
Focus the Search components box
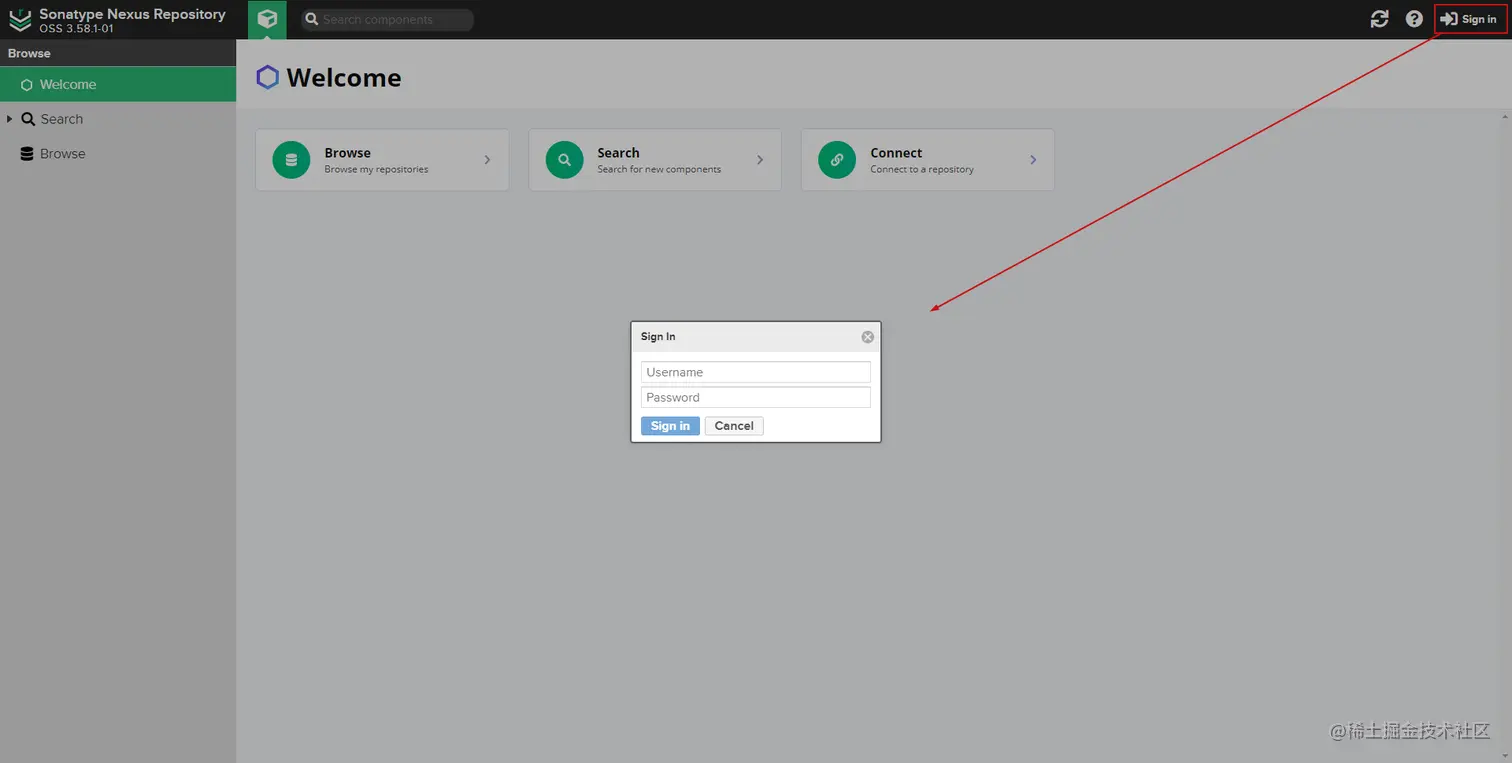[x=388, y=19]
